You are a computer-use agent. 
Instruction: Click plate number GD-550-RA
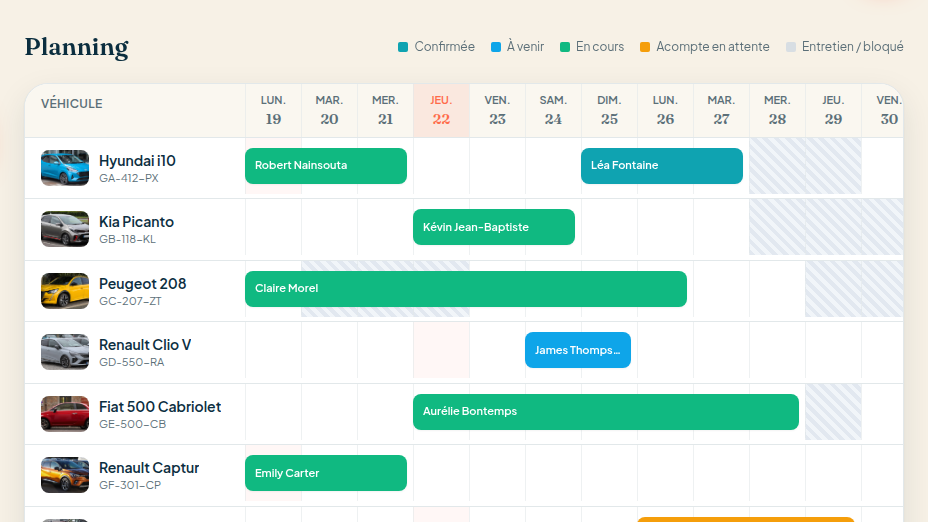pyautogui.click(x=131, y=362)
